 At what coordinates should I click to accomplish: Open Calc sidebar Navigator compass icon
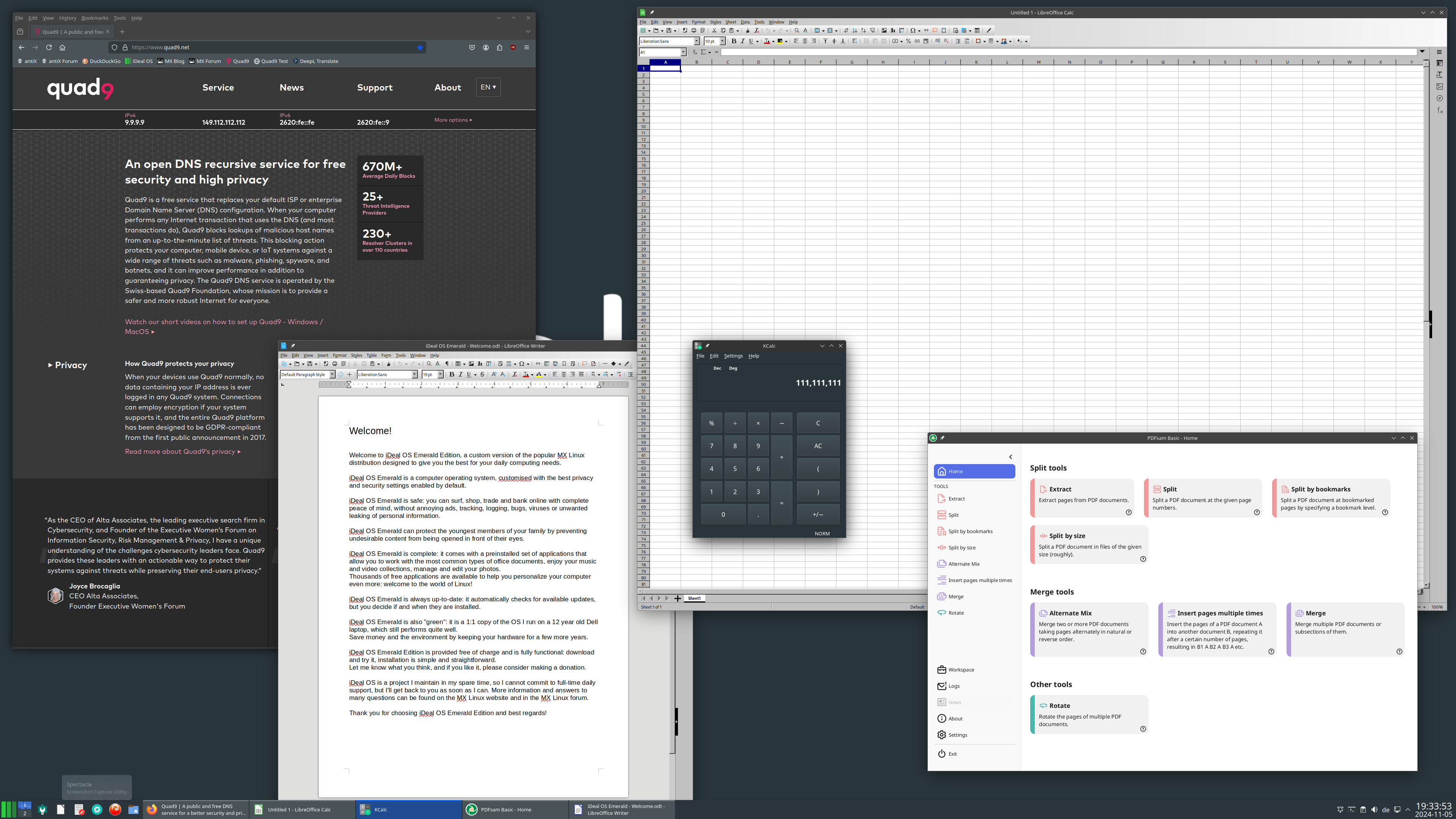(1440, 98)
